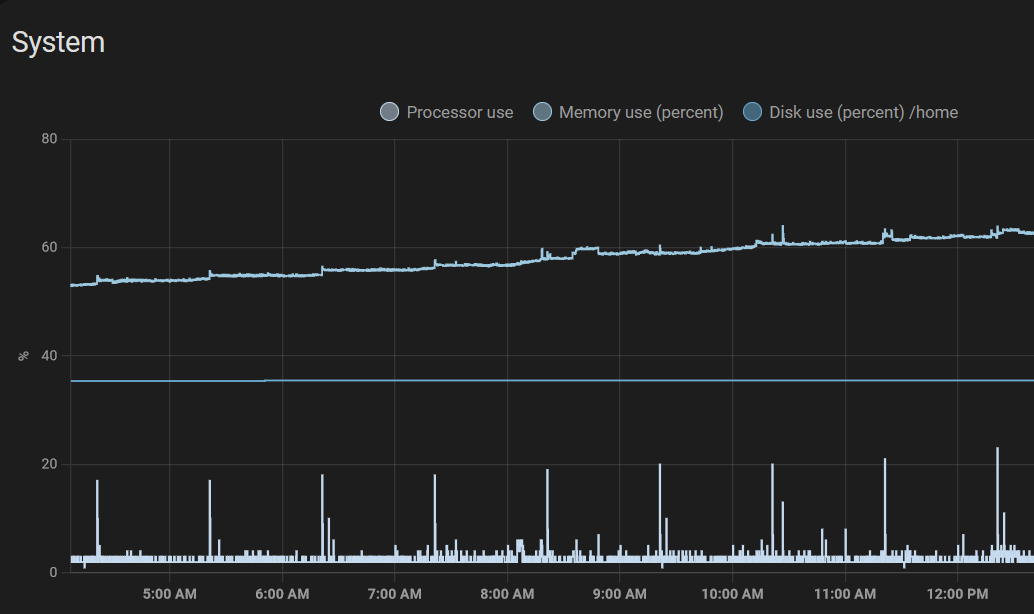Open the memory line peak near 10:30 AM

(x=781, y=228)
